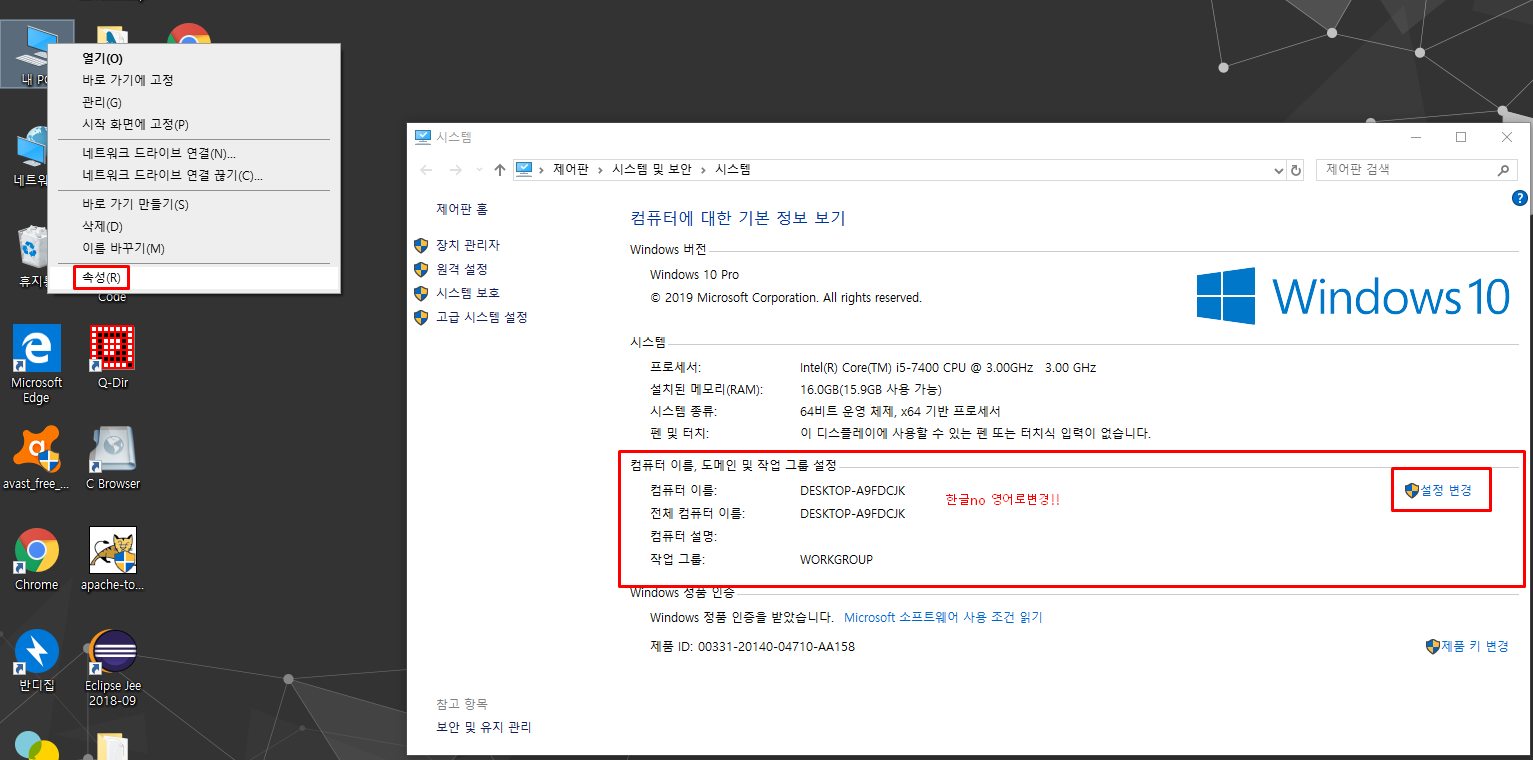
Task: Select the computer name DESKTOP-A9FDCJK value
Action: click(x=852, y=490)
